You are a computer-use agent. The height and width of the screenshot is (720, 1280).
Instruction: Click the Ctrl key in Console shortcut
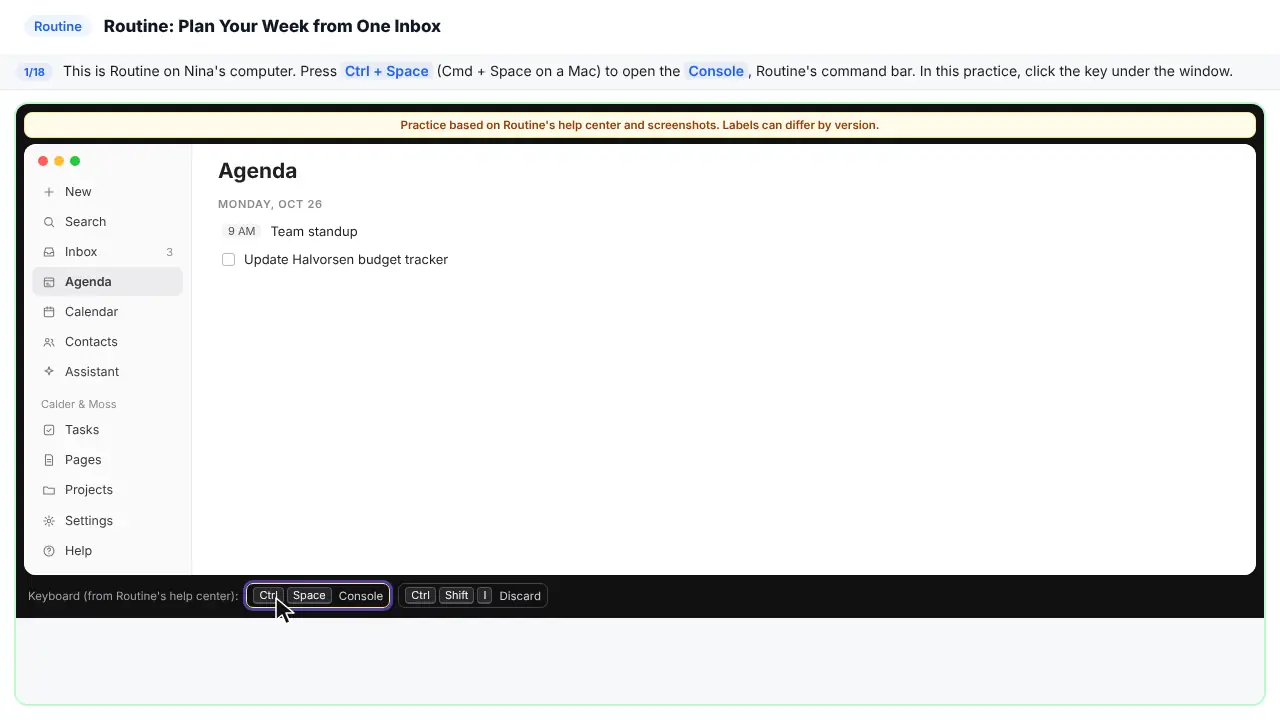(x=268, y=596)
